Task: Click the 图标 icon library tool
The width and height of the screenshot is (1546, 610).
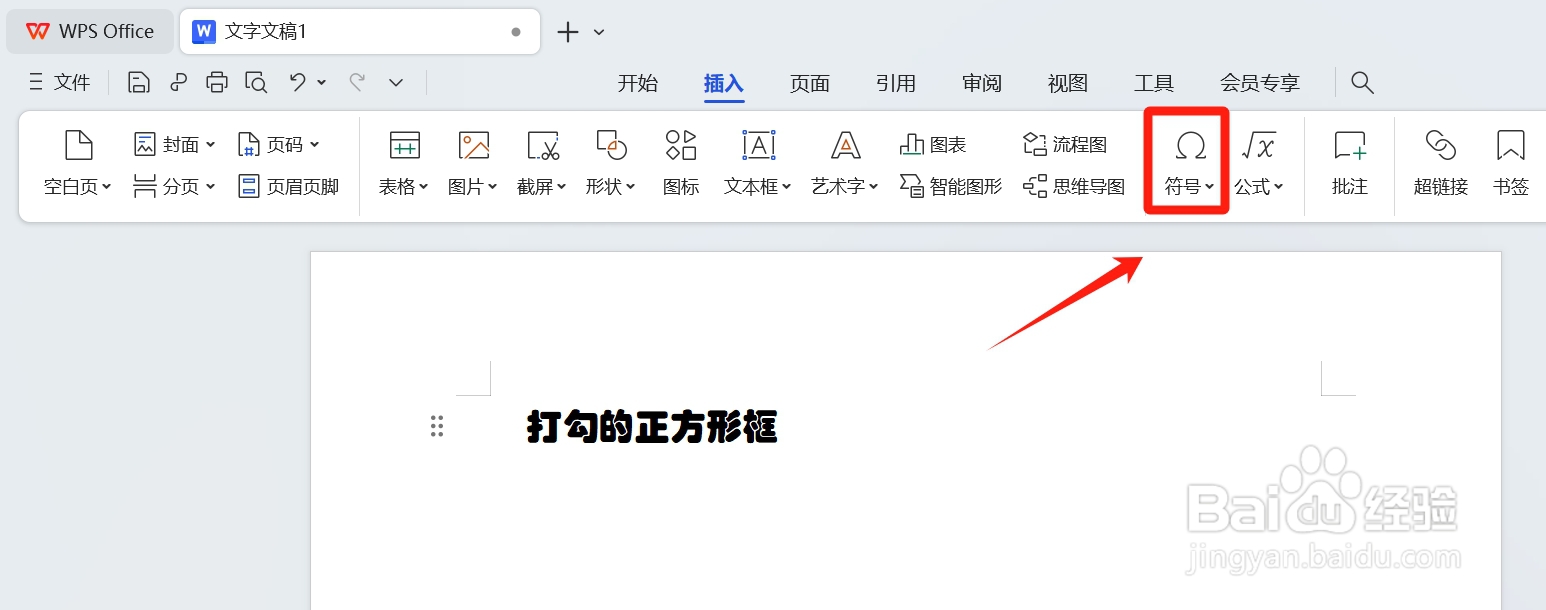Action: click(x=680, y=160)
